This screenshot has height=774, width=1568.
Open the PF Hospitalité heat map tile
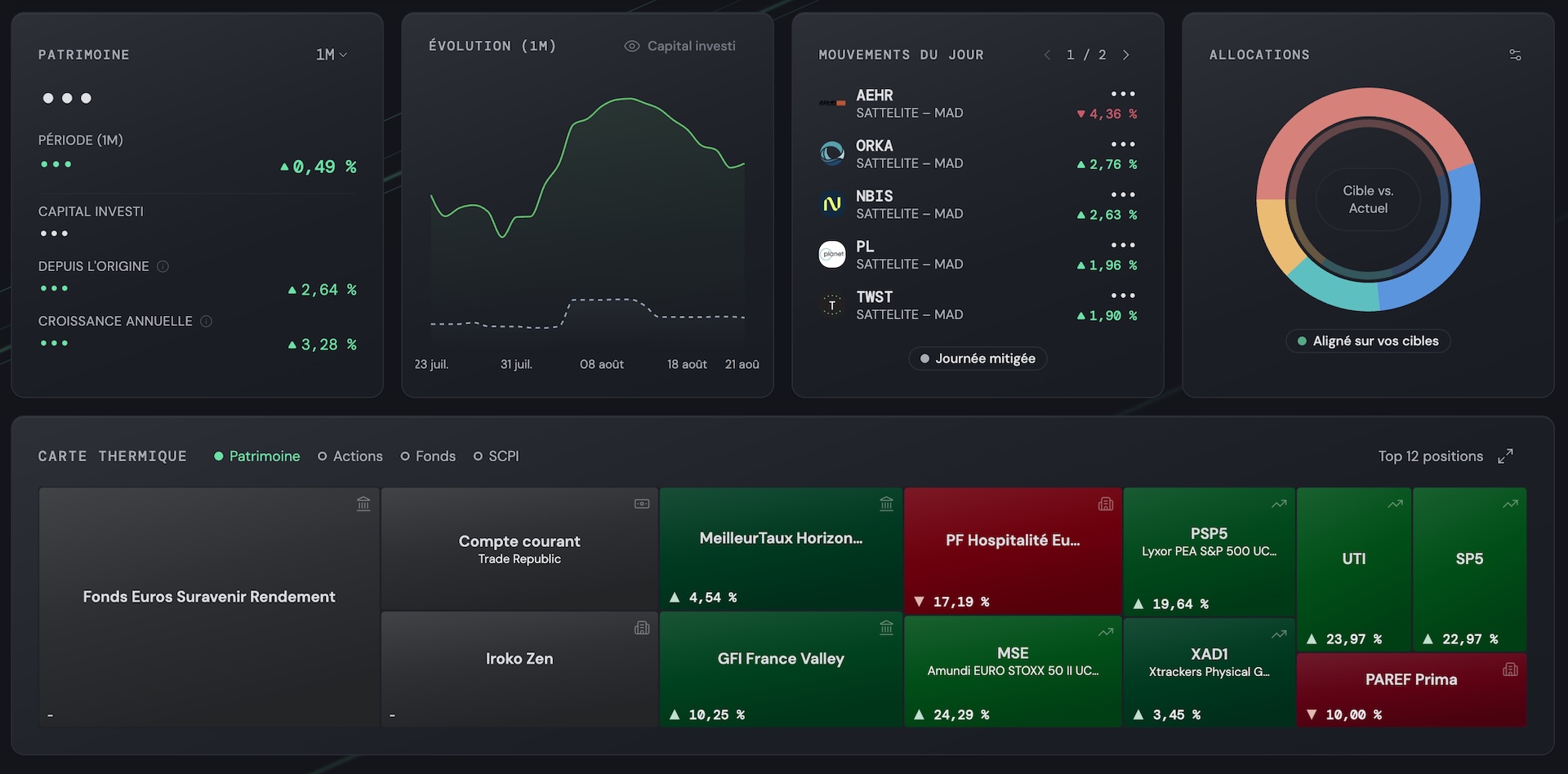tap(1013, 551)
